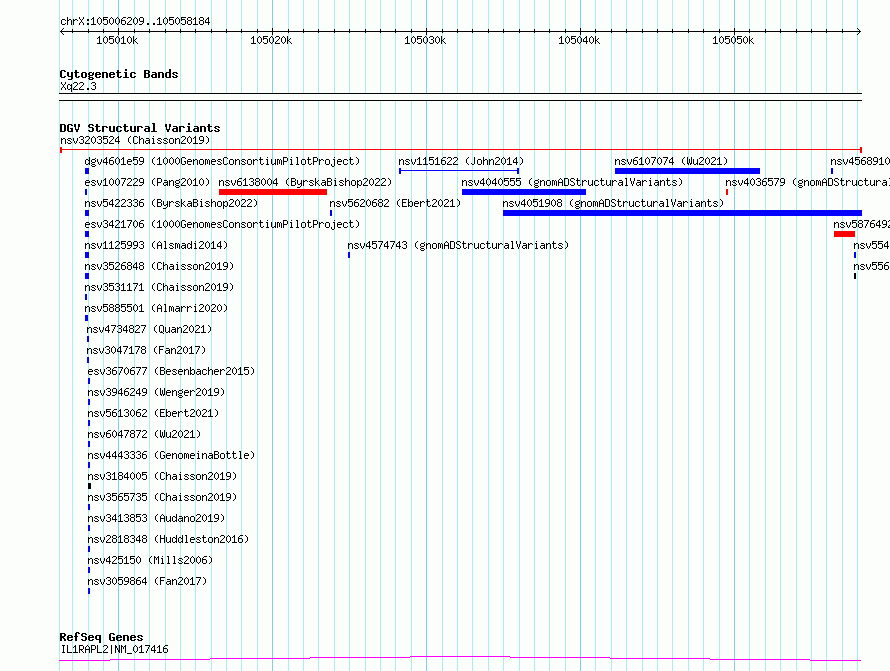Click the 105040k ruler position label
The height and width of the screenshot is (671, 890).
(x=579, y=40)
